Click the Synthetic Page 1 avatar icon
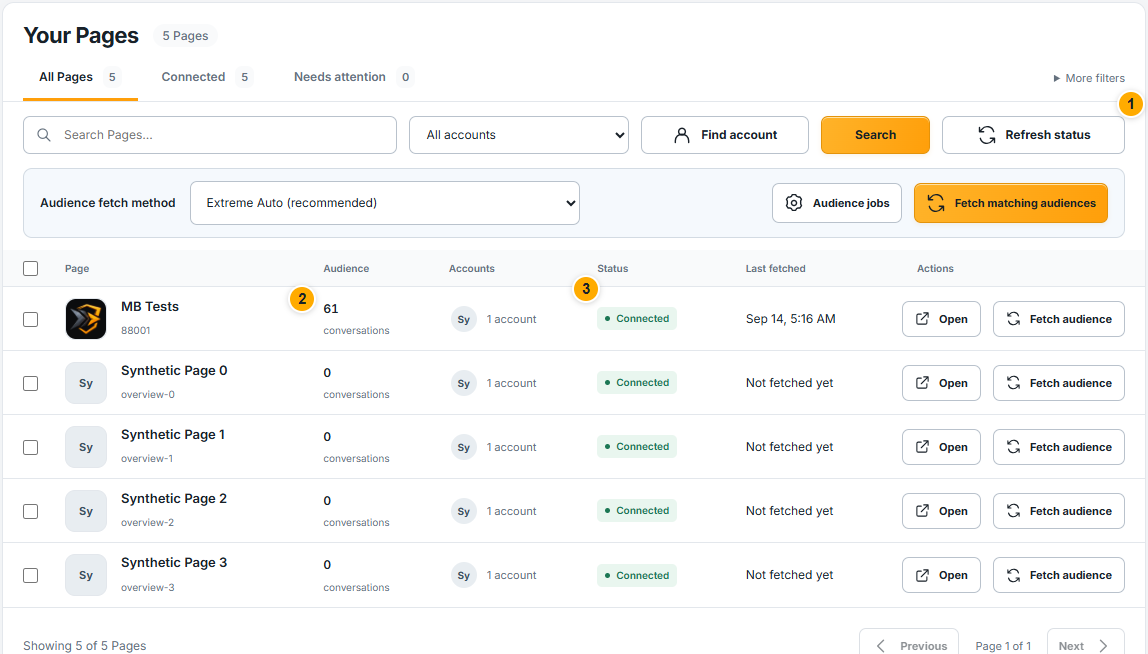The height and width of the screenshot is (654, 1148). click(x=86, y=447)
